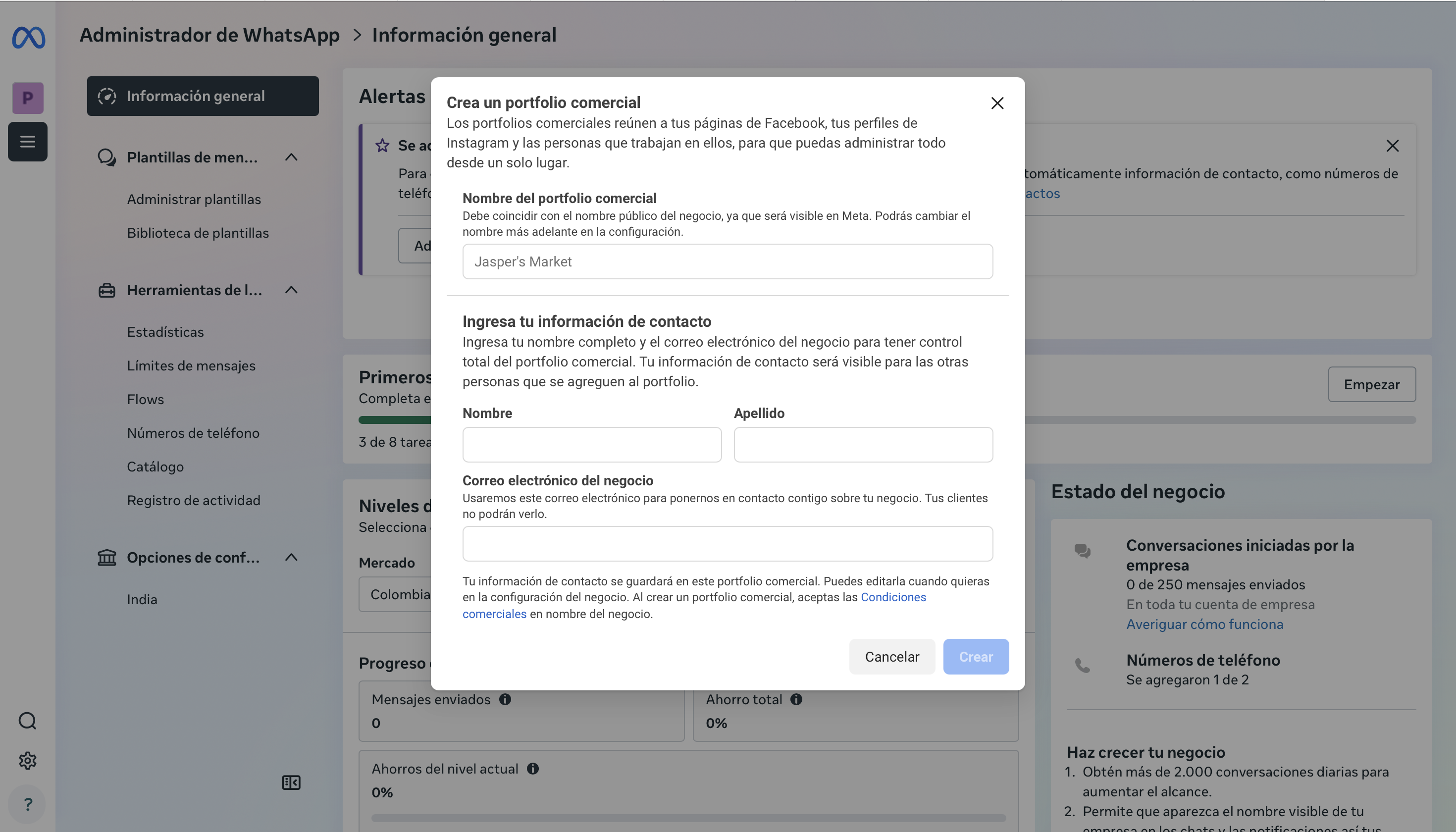The width and height of the screenshot is (1456, 832).
Task: Click the Cancelar button
Action: pos(892,657)
